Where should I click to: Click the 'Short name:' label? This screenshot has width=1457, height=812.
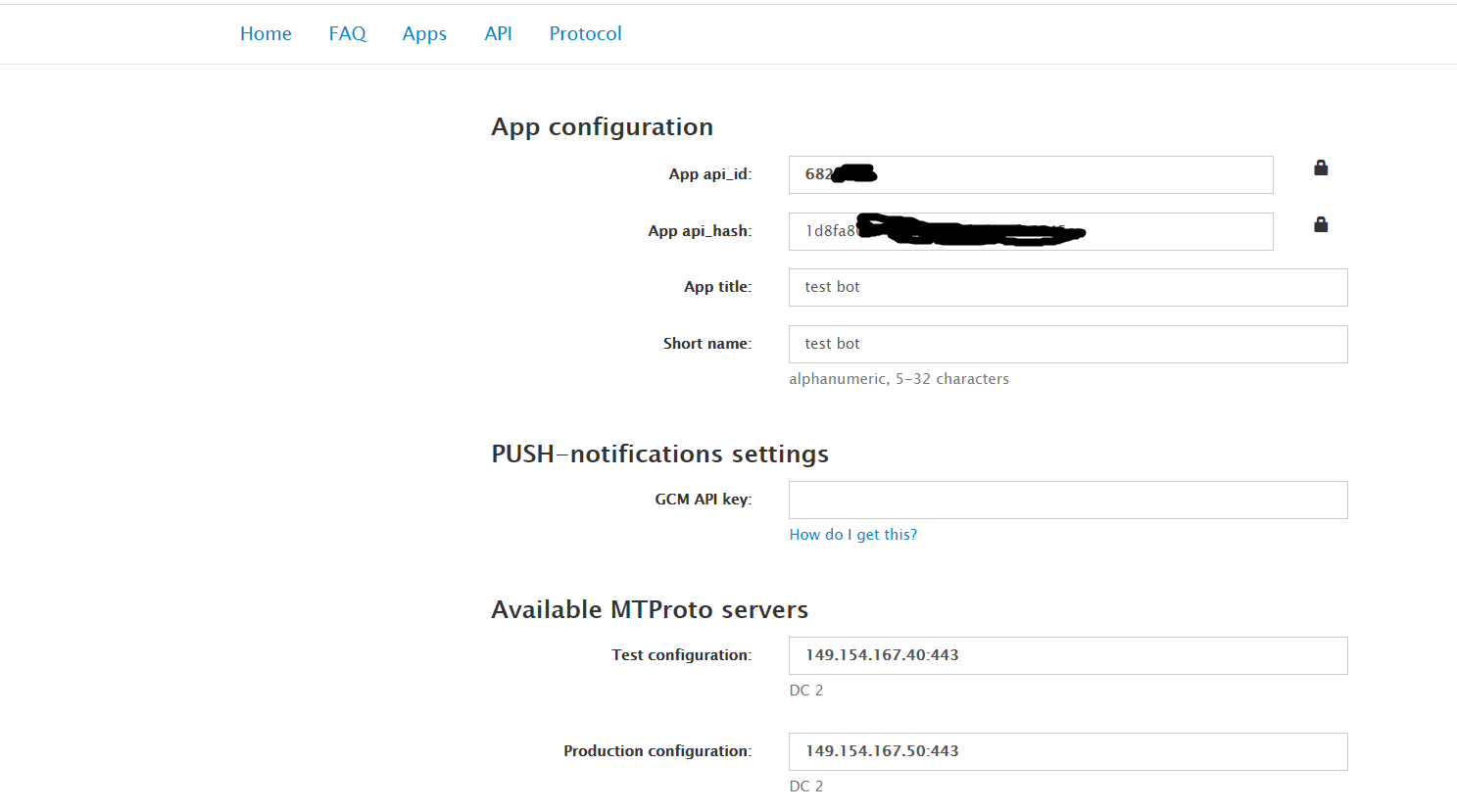point(707,344)
